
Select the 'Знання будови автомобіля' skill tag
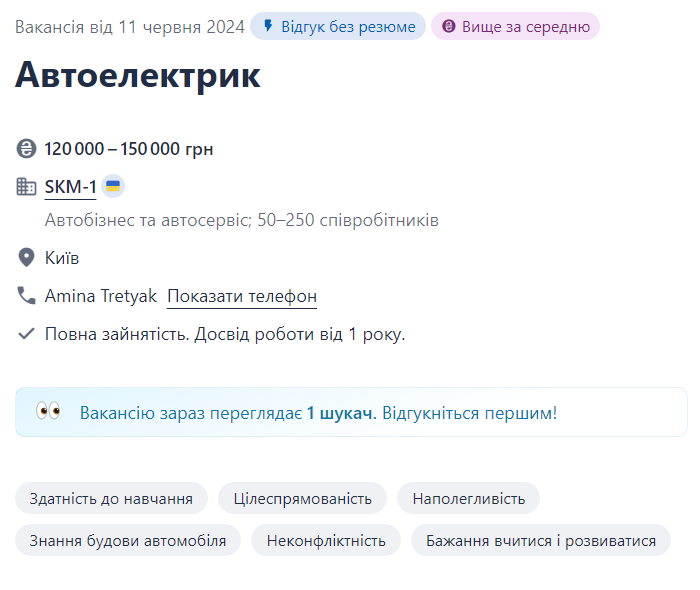[x=128, y=540]
